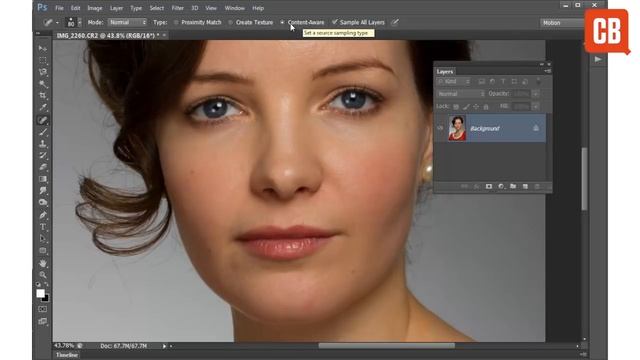Open the Image menu

(95, 8)
